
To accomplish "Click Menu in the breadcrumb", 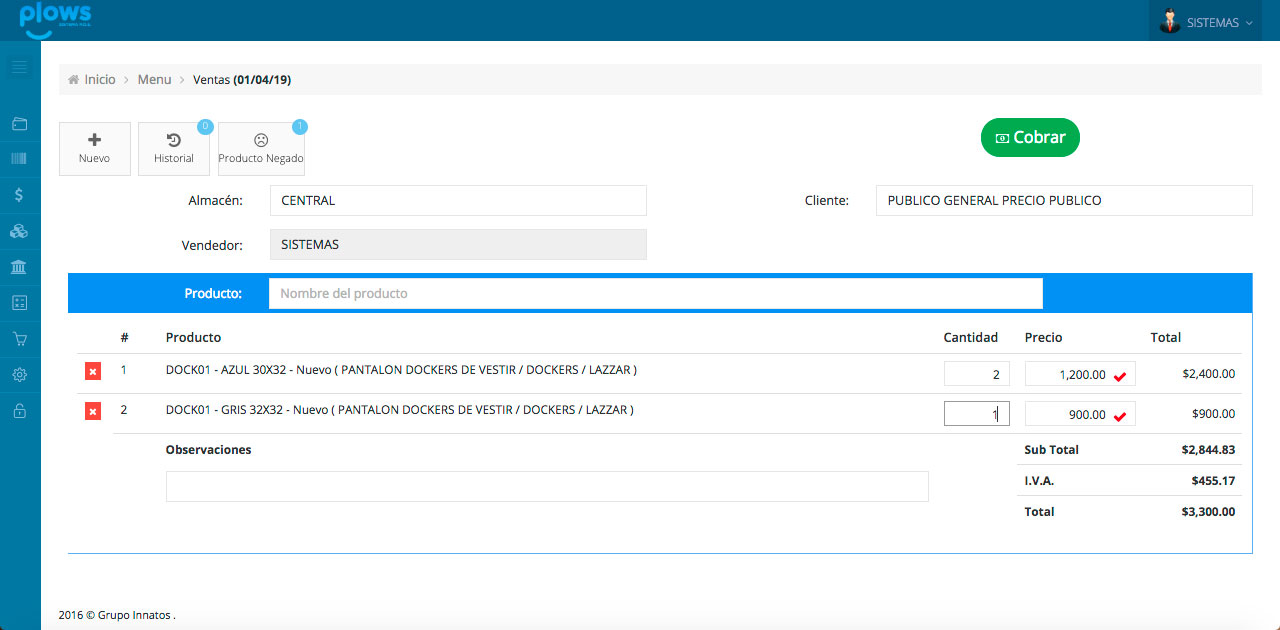I will coord(154,79).
